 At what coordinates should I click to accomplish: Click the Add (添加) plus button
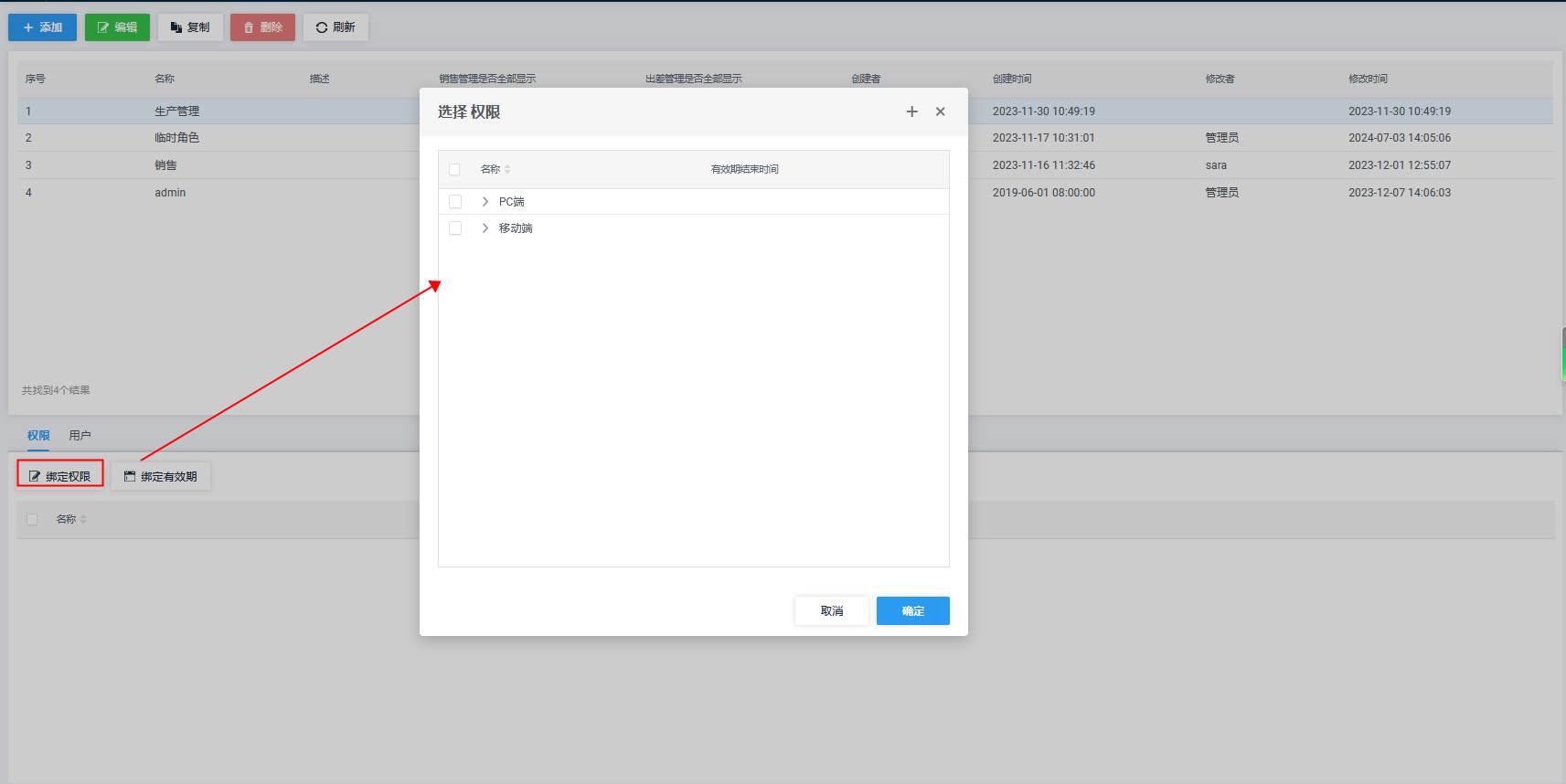[43, 27]
